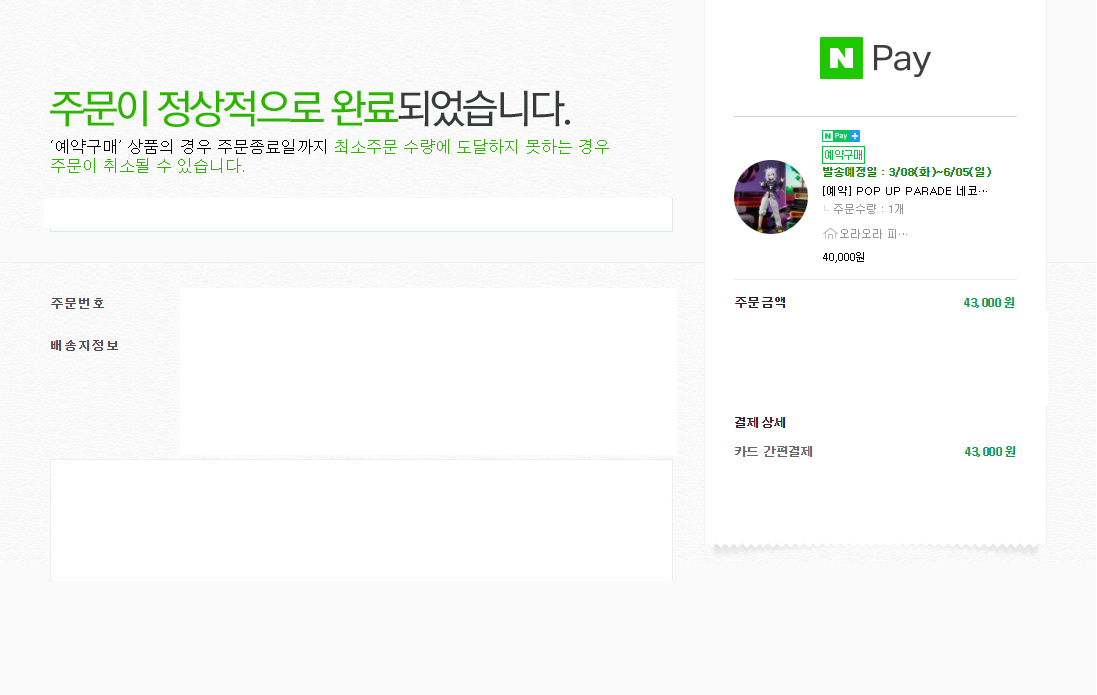This screenshot has height=695, width=1097.
Task: Click the 40,000원 product price
Action: 843,258
